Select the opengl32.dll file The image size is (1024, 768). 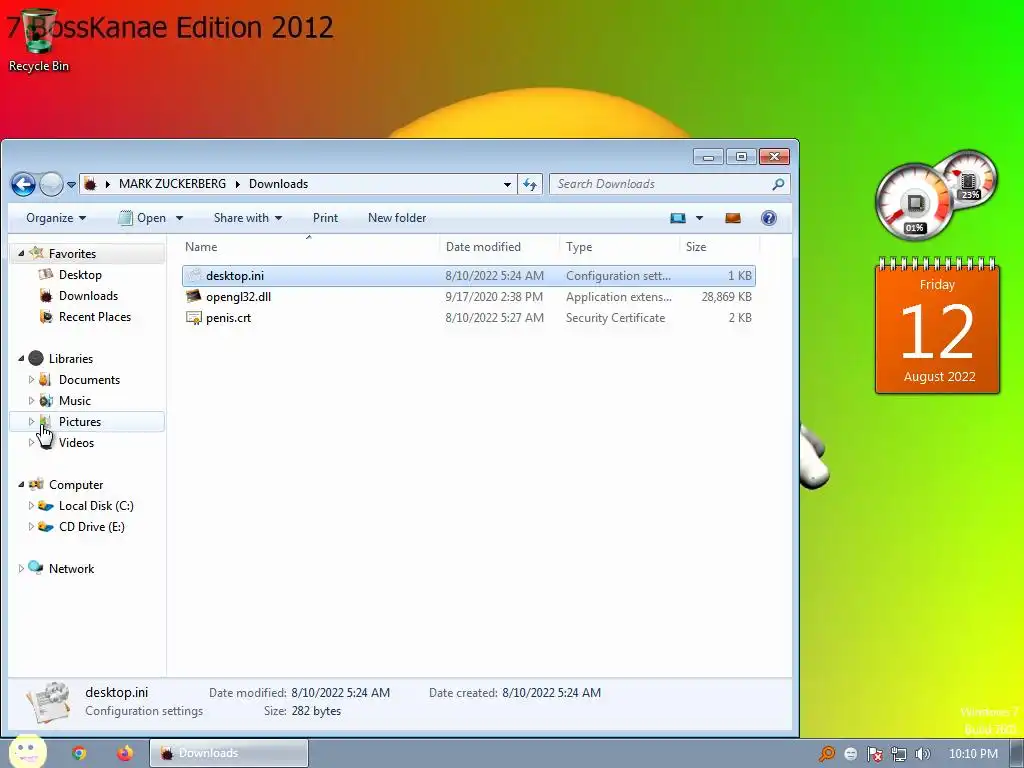coord(468,296)
